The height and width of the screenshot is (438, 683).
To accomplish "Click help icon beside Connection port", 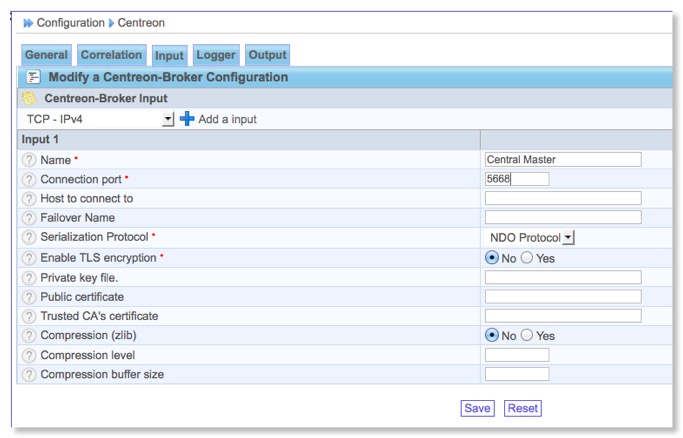I will point(29,179).
